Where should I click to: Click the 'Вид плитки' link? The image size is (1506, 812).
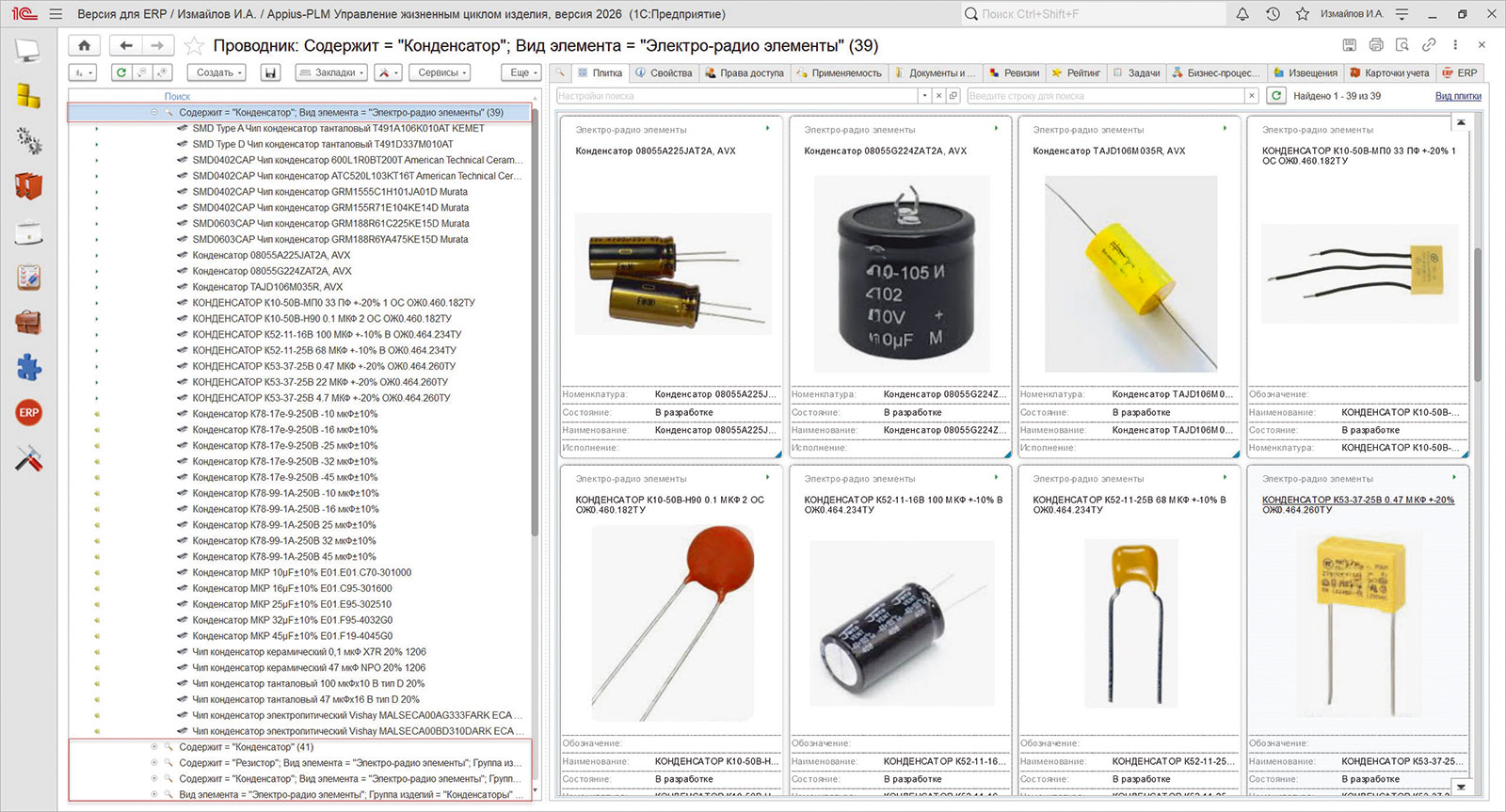tap(1458, 96)
